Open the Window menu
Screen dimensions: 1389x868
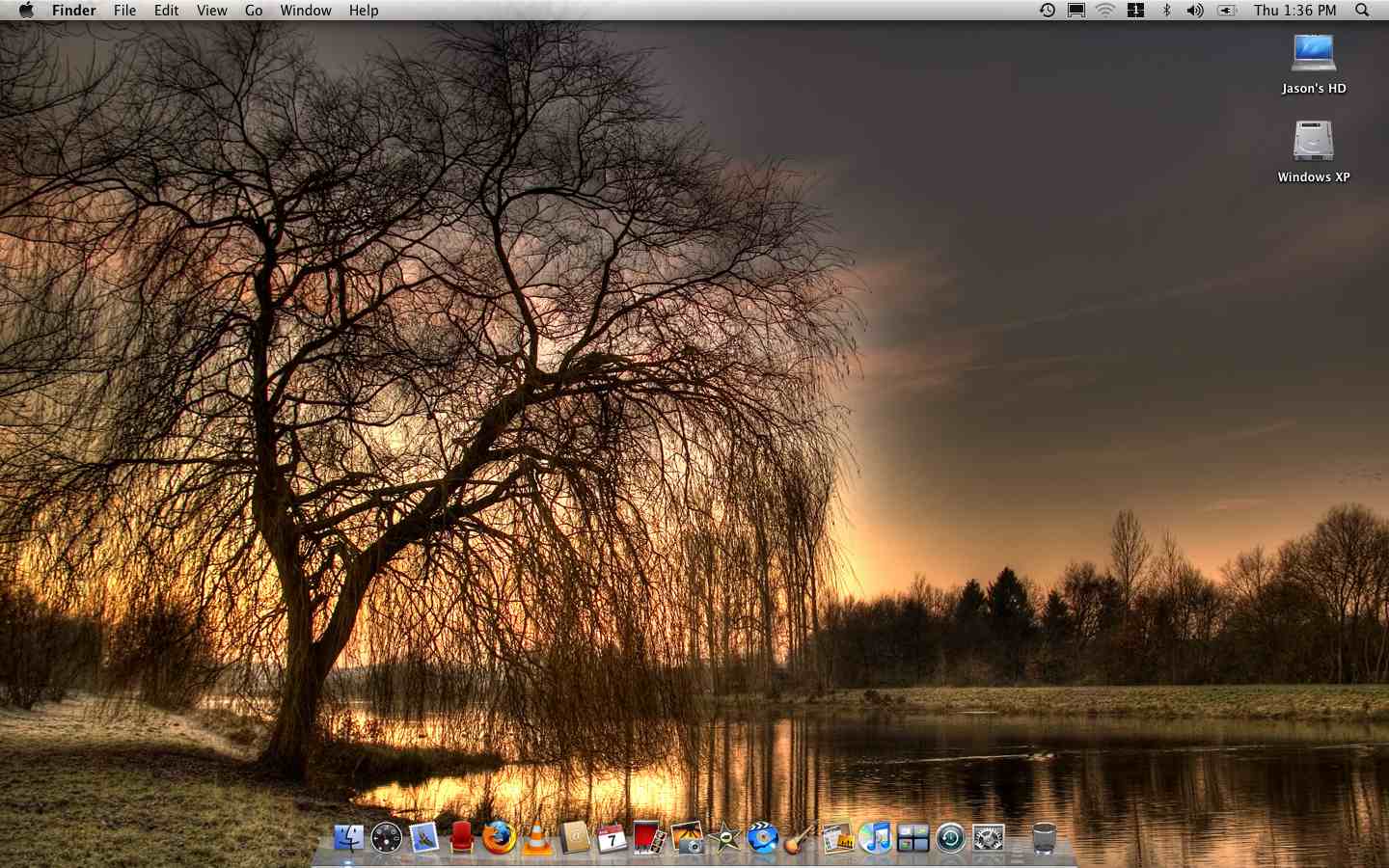click(x=306, y=11)
